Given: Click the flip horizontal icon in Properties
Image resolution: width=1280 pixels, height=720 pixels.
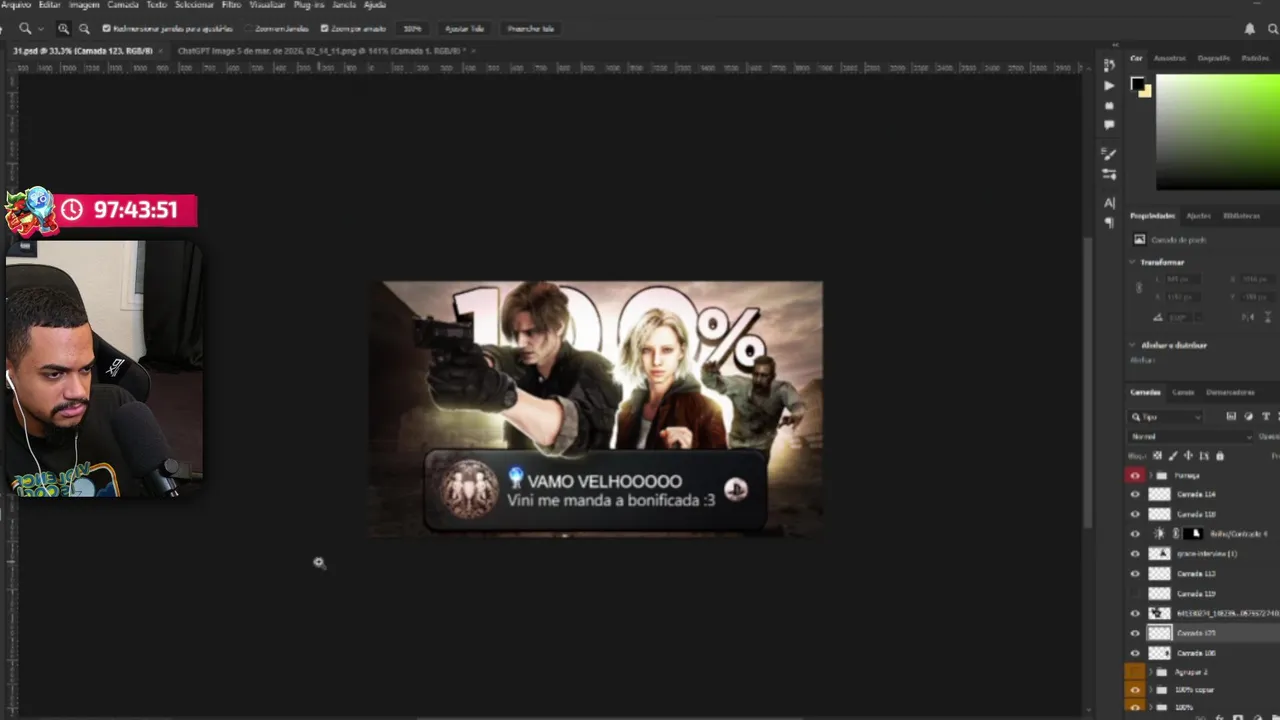Looking at the screenshot, I should coord(1247,317).
